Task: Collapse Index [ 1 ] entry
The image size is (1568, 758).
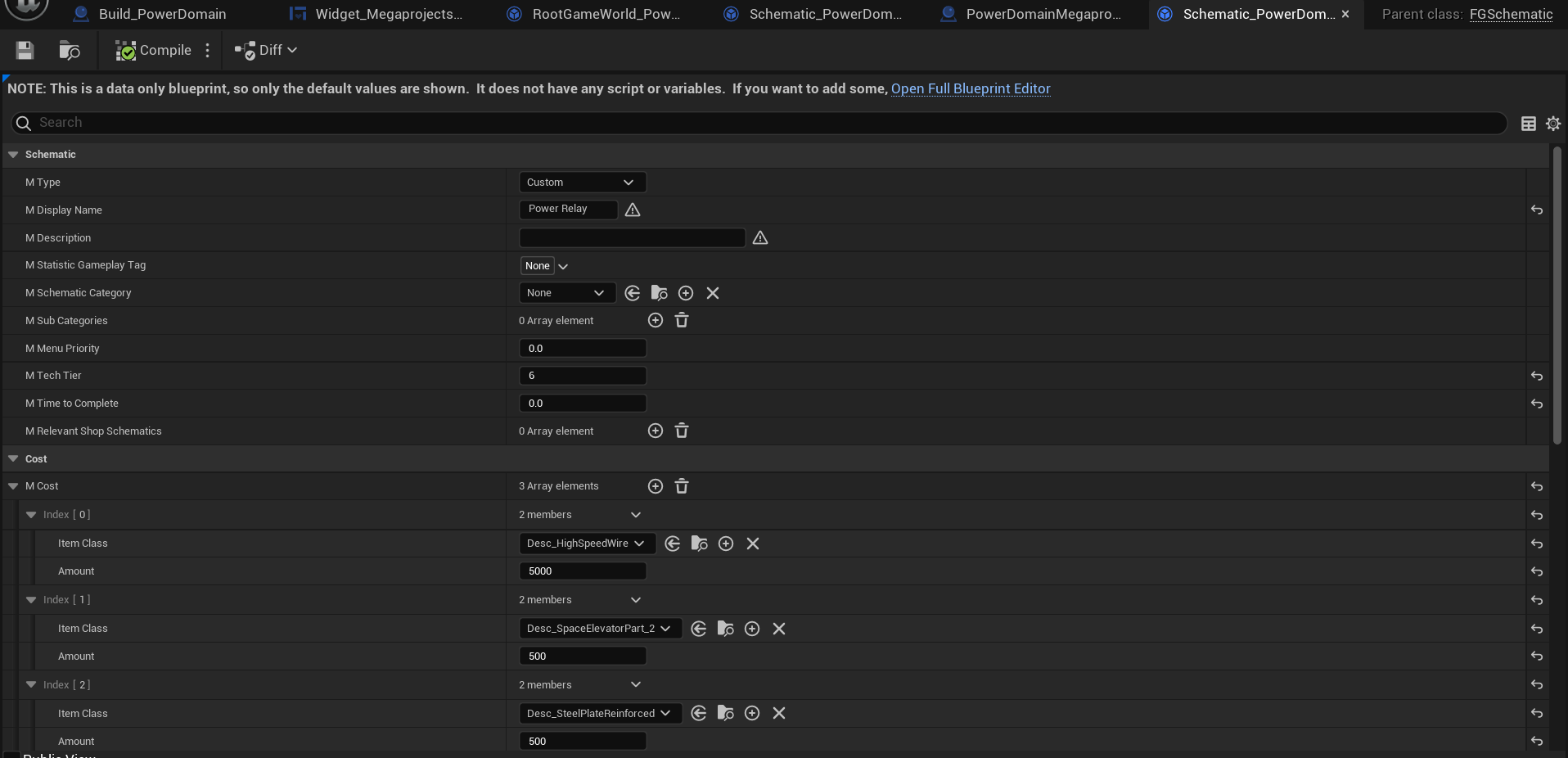Action: (31, 600)
